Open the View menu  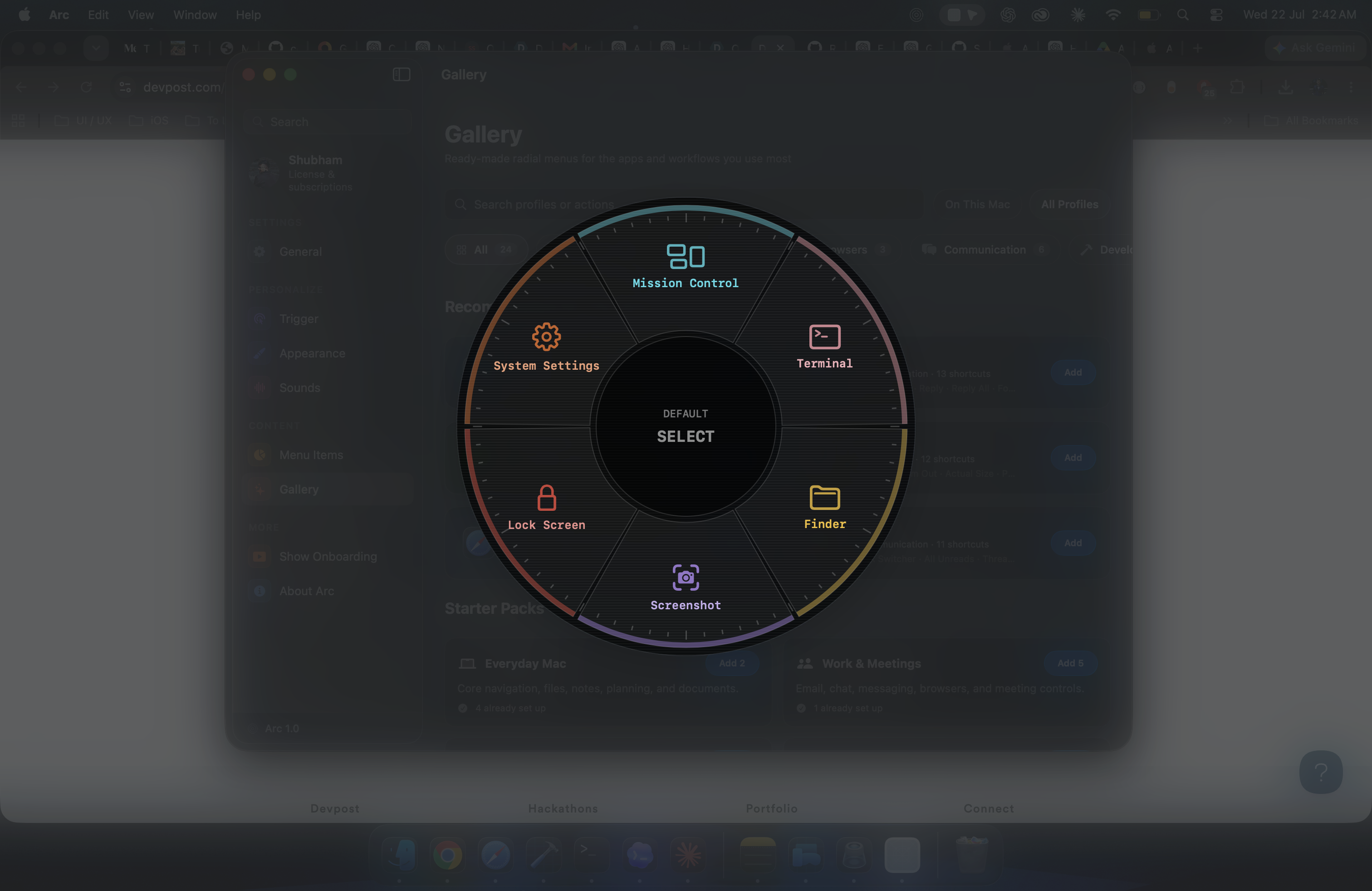[141, 15]
